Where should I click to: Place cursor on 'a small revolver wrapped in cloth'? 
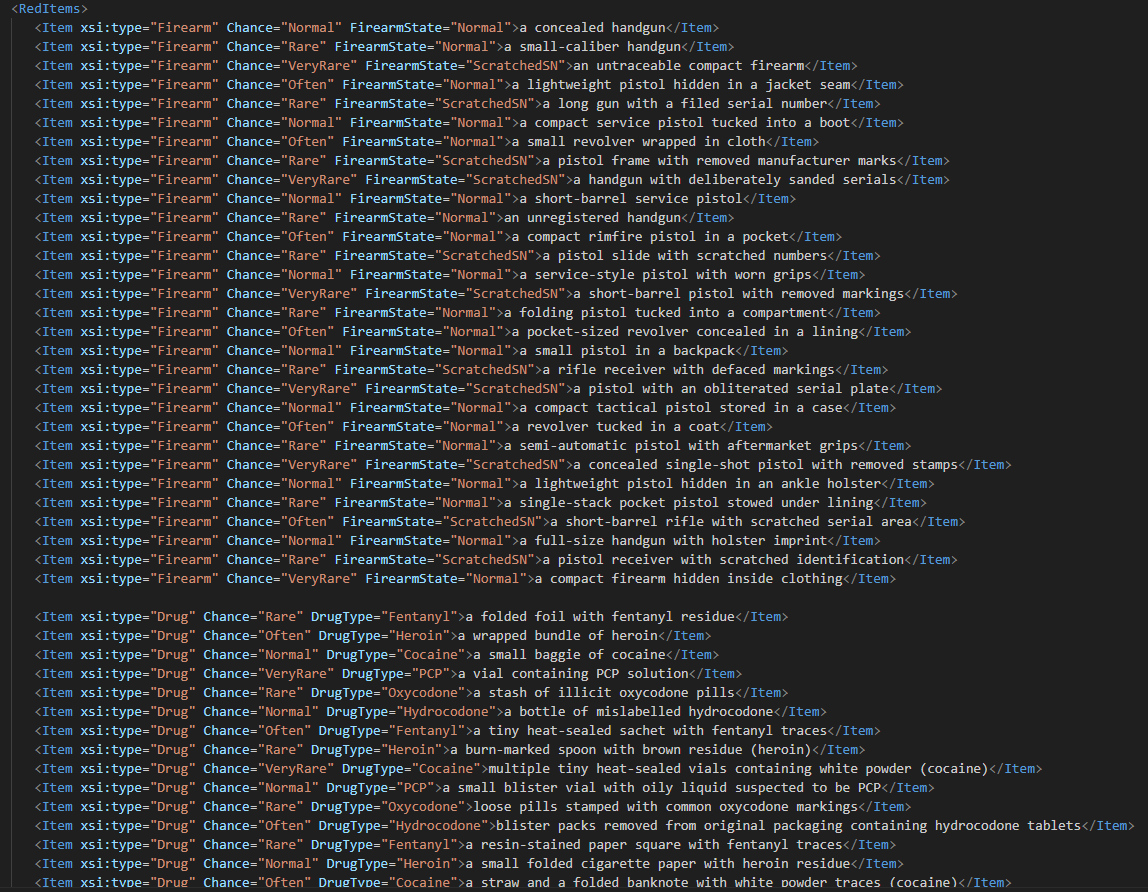[x=639, y=142]
